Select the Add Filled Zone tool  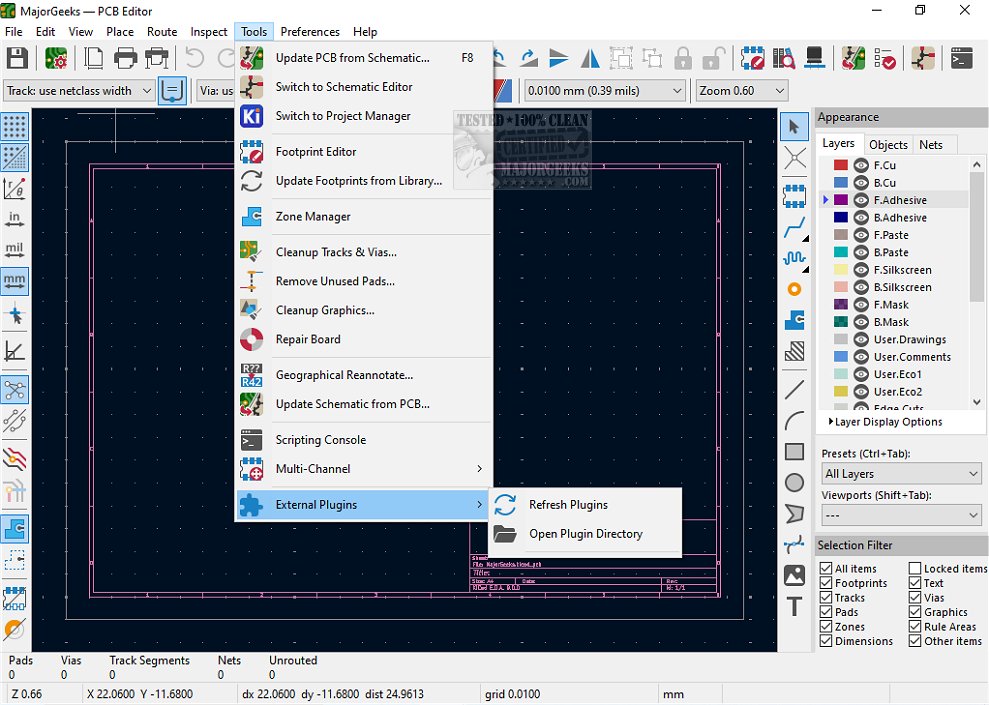tap(794, 320)
